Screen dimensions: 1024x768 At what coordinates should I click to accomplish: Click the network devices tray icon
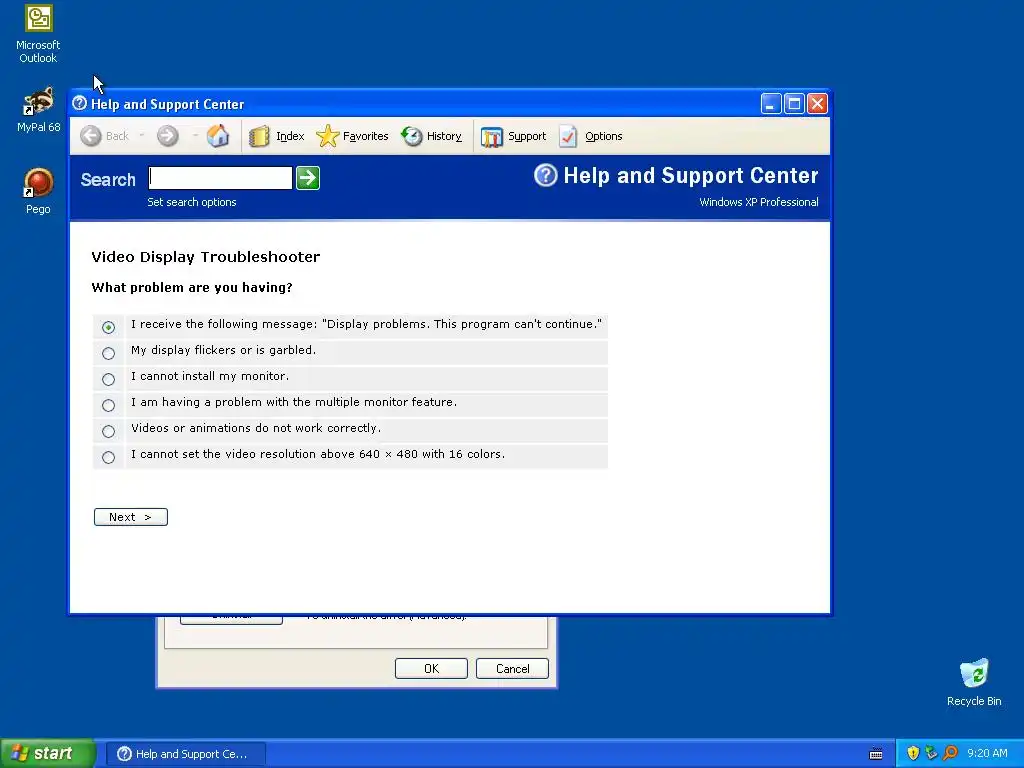pyautogui.click(x=932, y=753)
